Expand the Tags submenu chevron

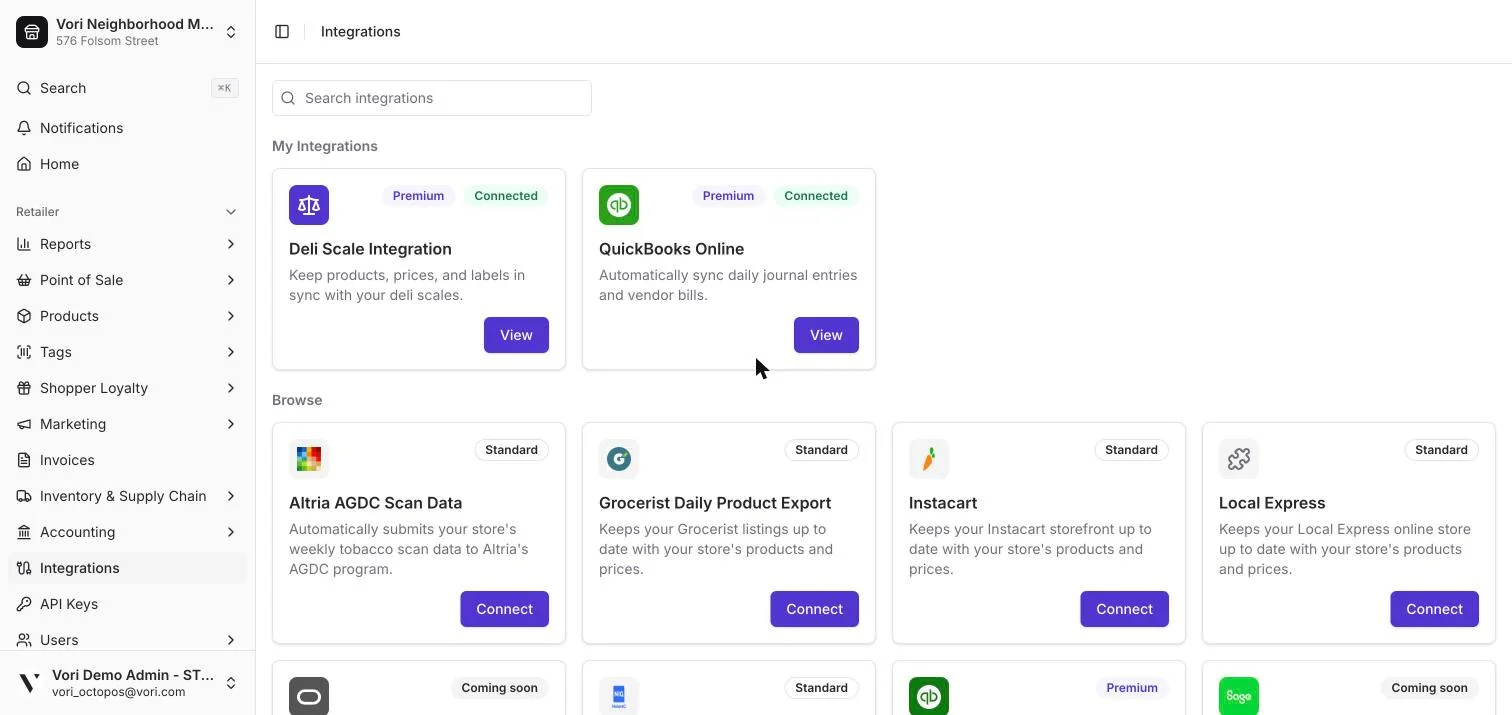tap(231, 352)
